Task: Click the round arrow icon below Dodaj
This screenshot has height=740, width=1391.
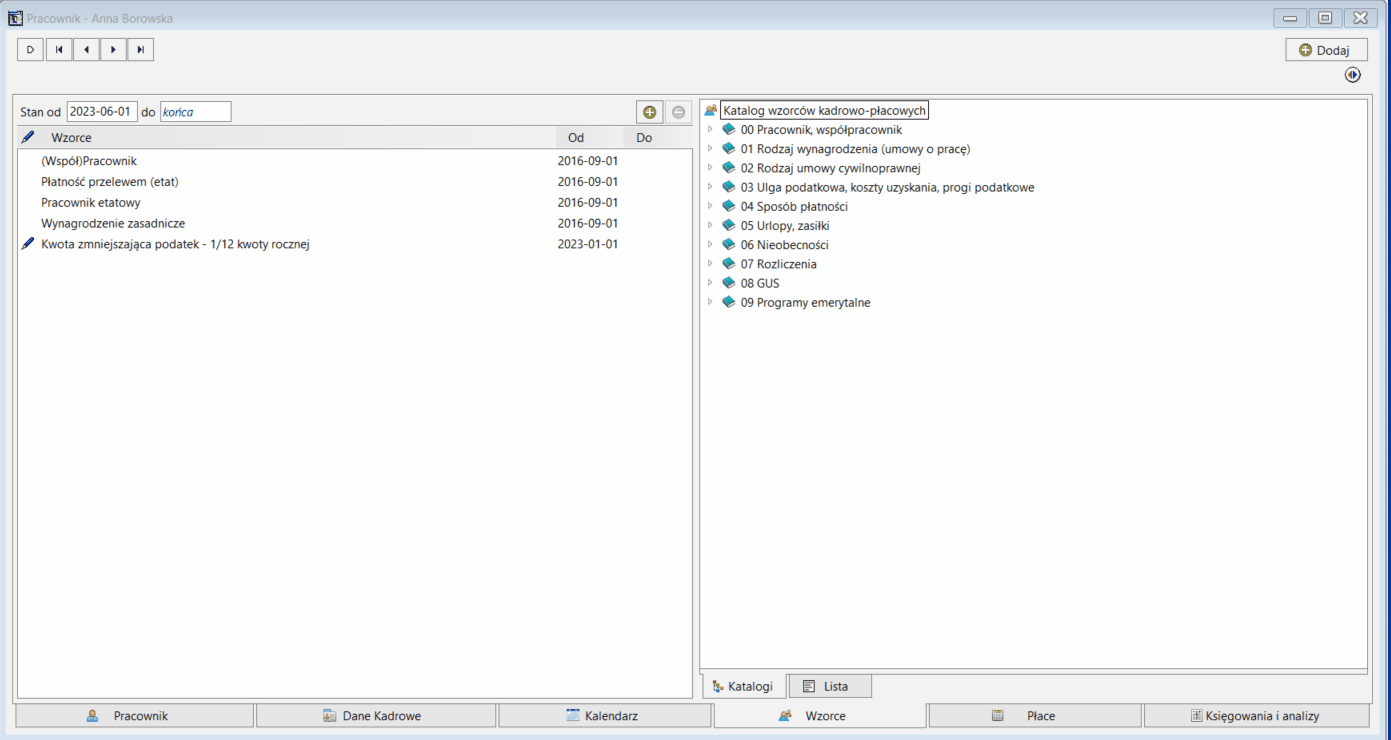Action: [x=1353, y=75]
